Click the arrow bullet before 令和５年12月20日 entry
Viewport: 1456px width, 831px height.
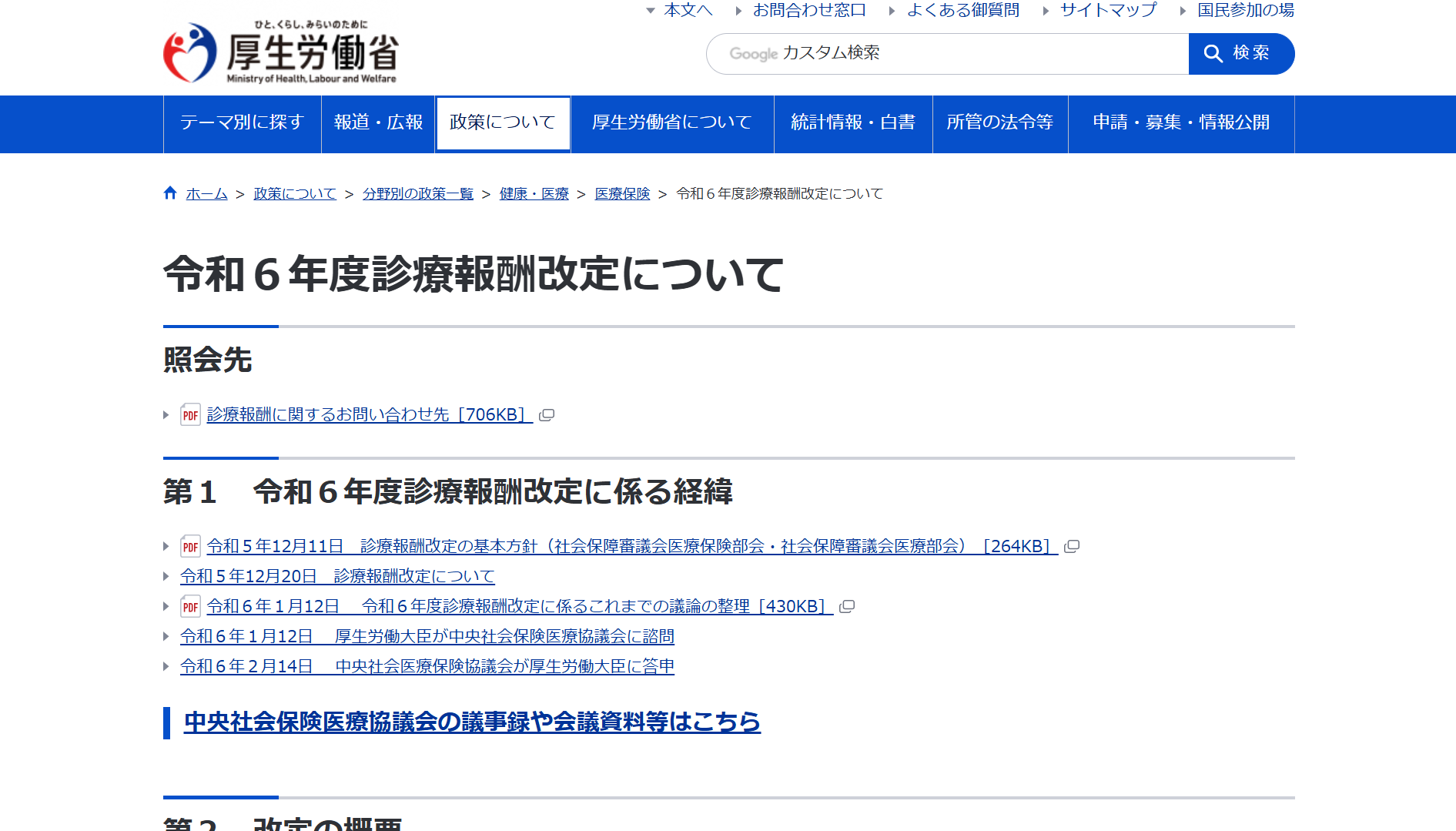pyautogui.click(x=166, y=576)
